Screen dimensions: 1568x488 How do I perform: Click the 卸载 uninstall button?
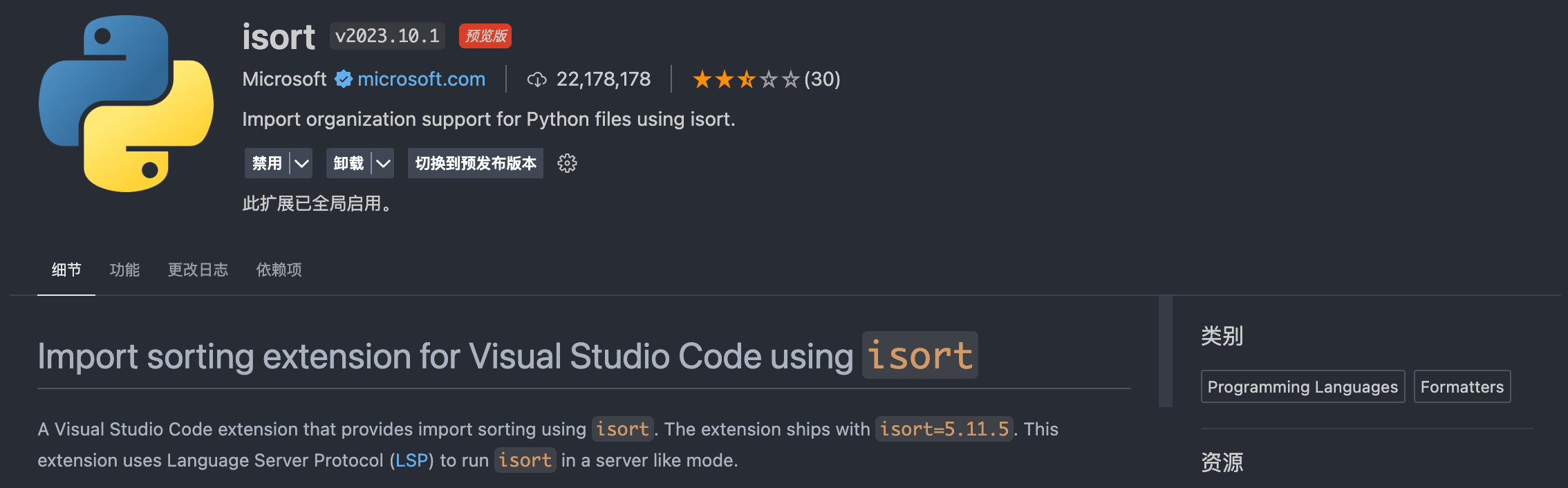point(348,164)
